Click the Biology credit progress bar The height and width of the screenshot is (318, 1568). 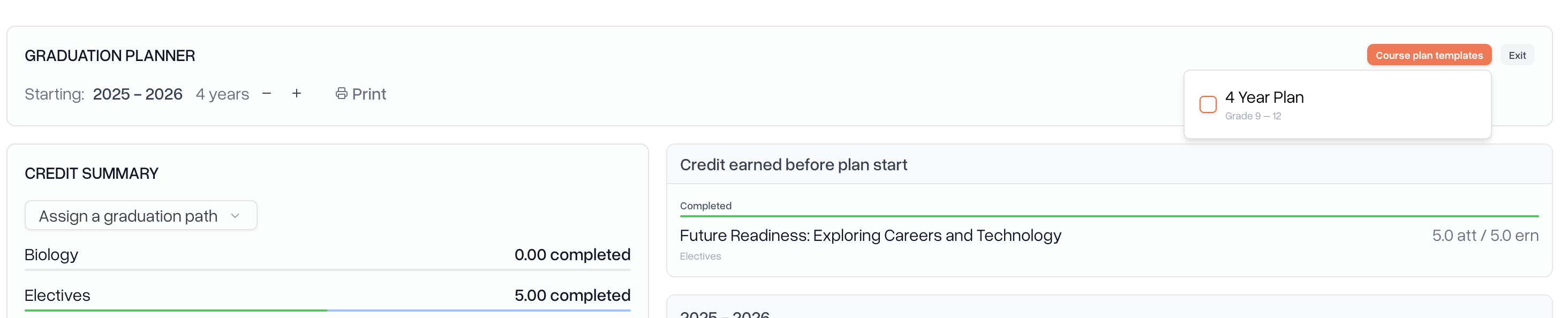(328, 269)
